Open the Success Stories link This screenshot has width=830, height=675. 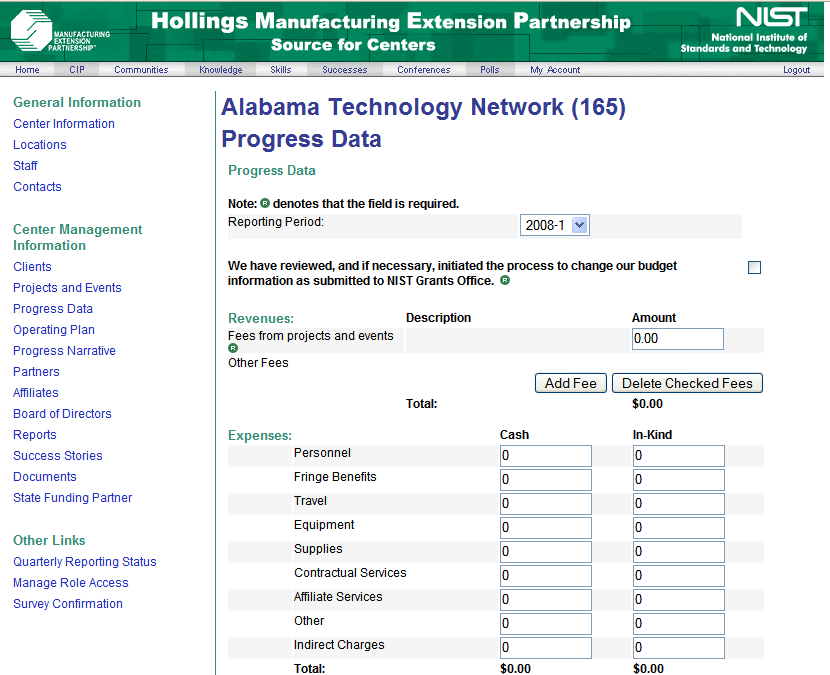click(58, 455)
